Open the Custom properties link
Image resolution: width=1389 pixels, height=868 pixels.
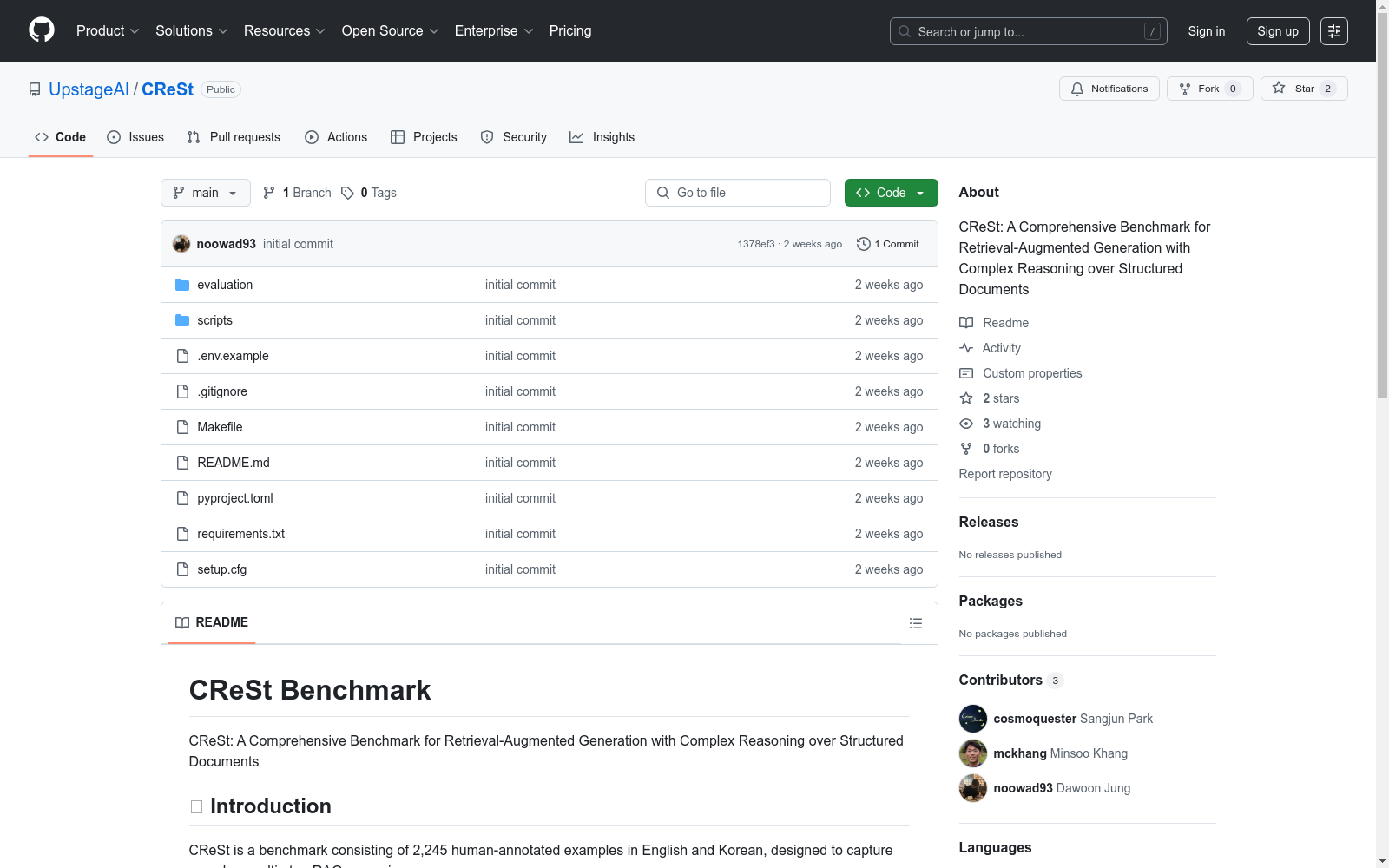1021,373
